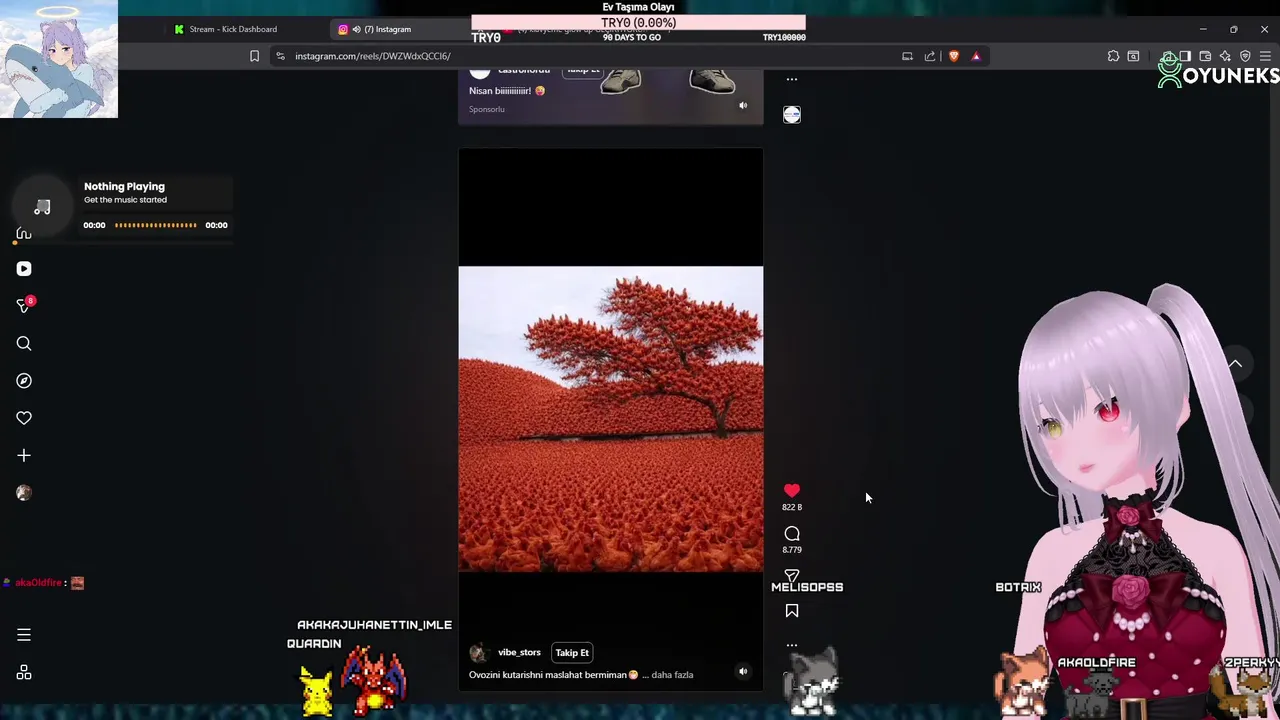Share the reel with the send icon
The height and width of the screenshot is (720, 1280).
792,575
